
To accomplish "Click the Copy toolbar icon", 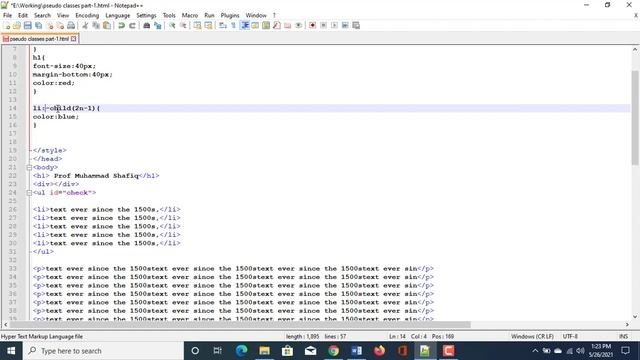I will pyautogui.click(x=96, y=25).
